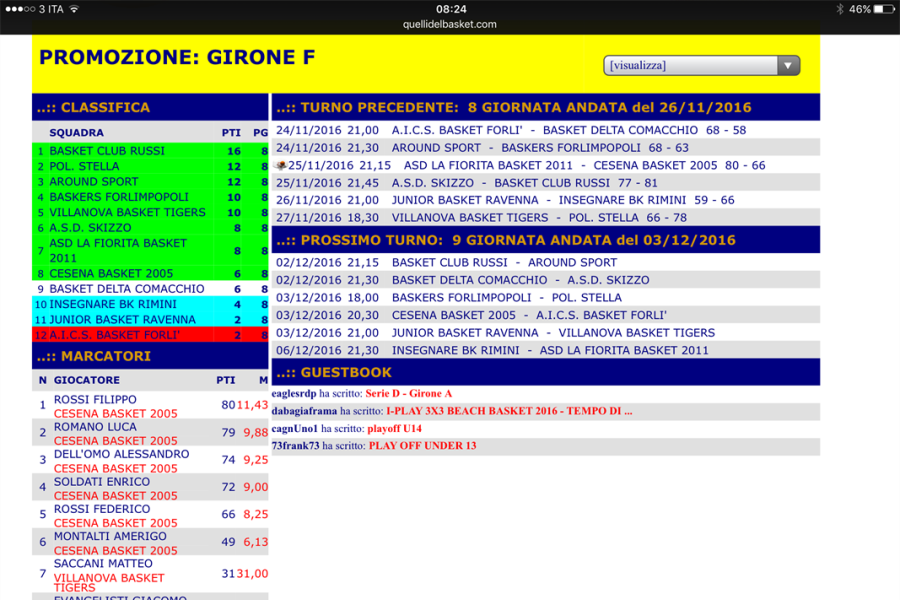900x600 pixels.
Task: Open A.S.D. SKIZZO in the classifica
Action: [x=90, y=228]
